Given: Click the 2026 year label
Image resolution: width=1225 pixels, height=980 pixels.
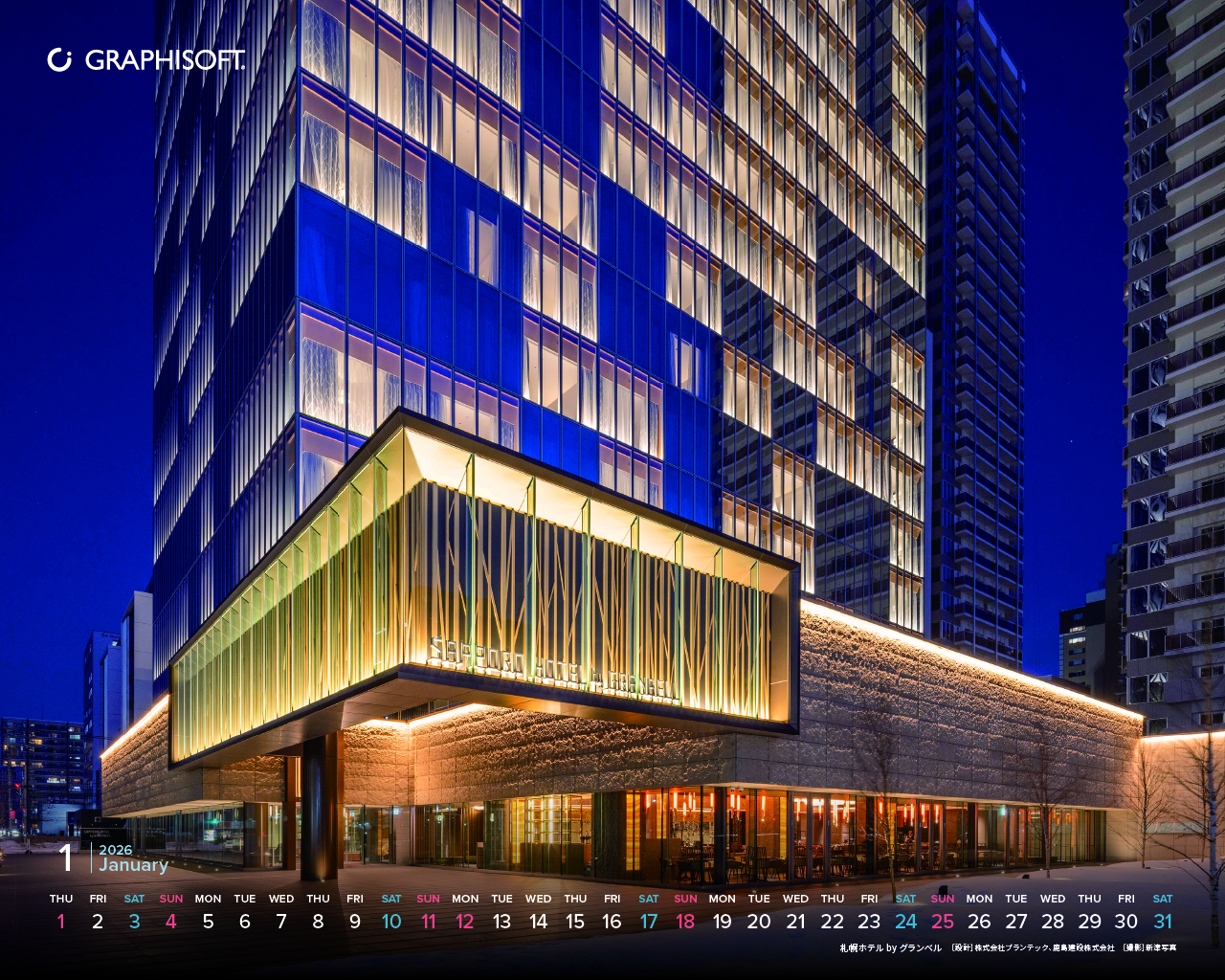Looking at the screenshot, I should click(x=116, y=850).
